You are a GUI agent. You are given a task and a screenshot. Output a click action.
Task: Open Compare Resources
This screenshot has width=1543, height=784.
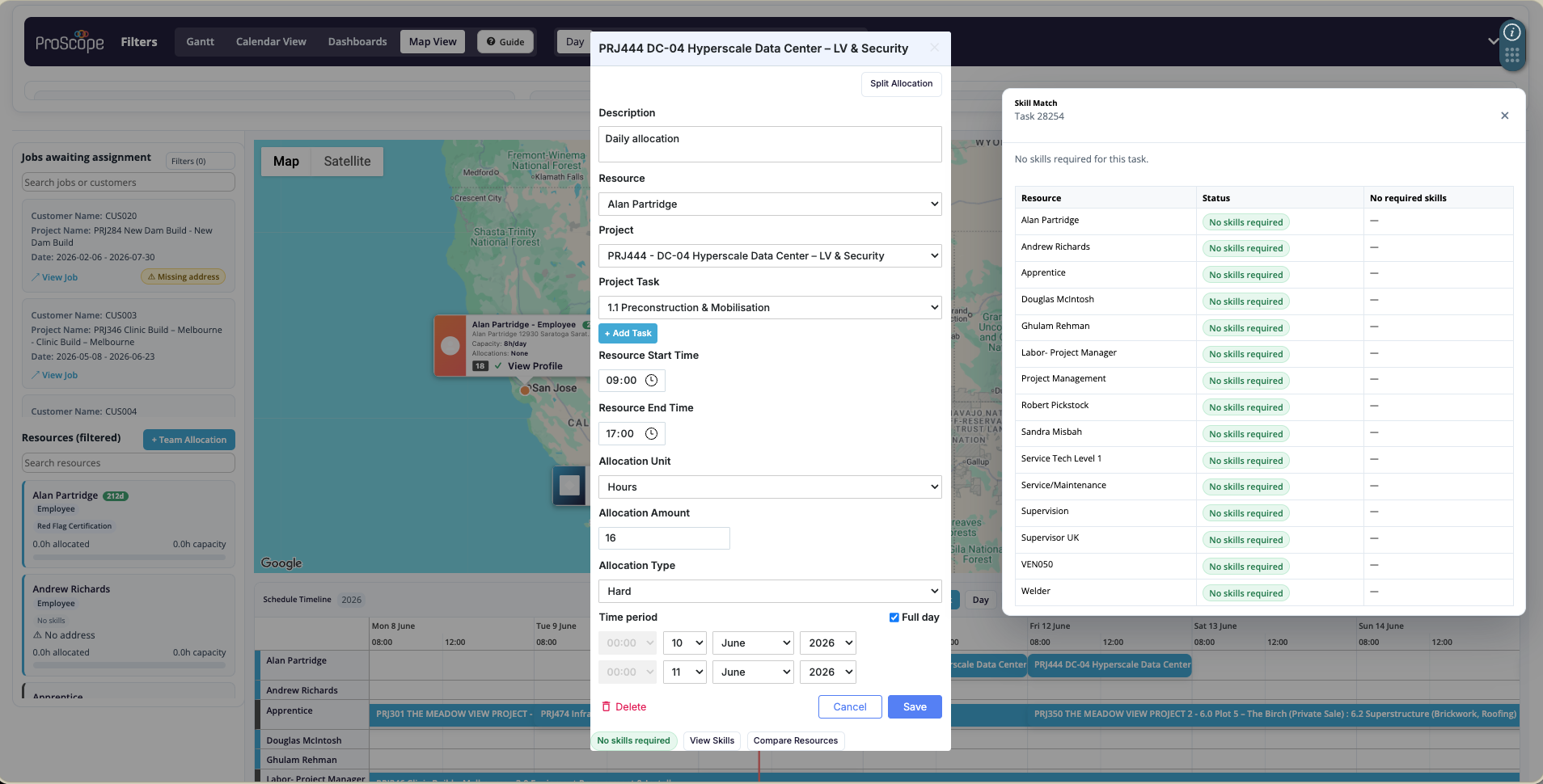click(796, 741)
